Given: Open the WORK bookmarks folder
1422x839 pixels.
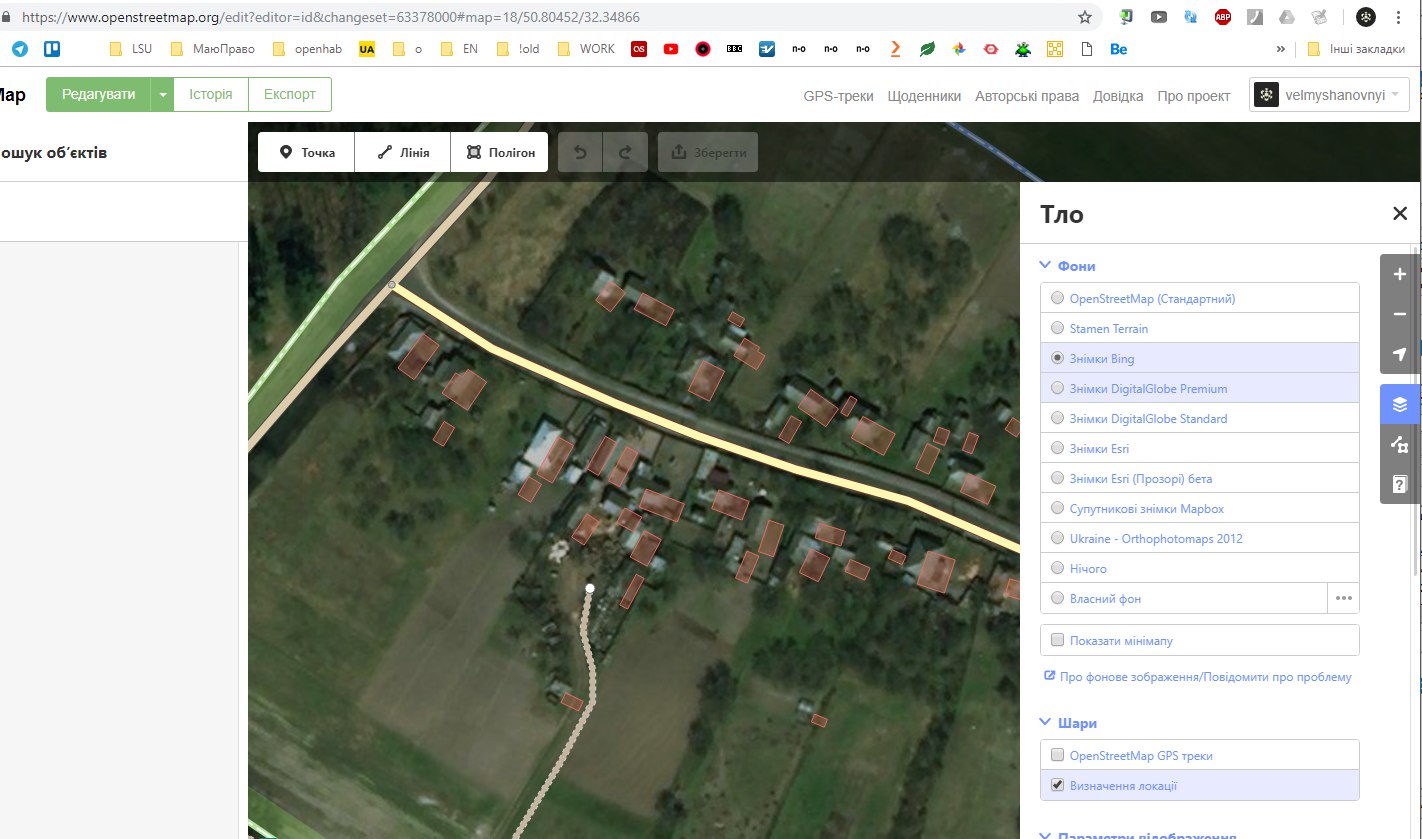Looking at the screenshot, I should (587, 48).
